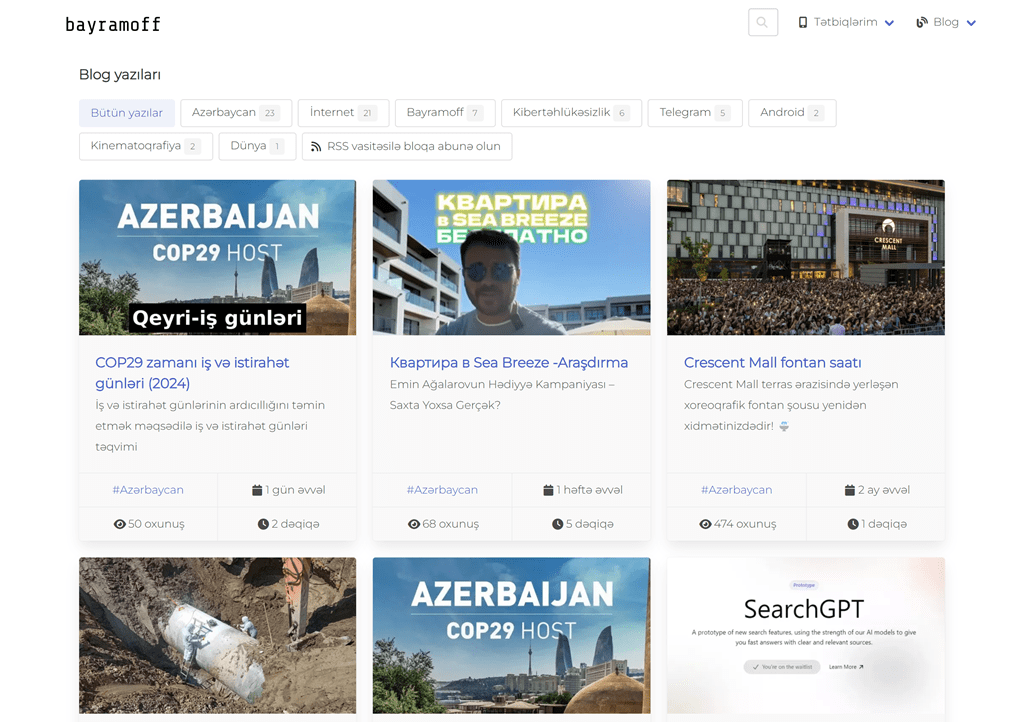
Task: Open COP29 zamanı iş və istirahət günləri article
Action: pos(192,373)
